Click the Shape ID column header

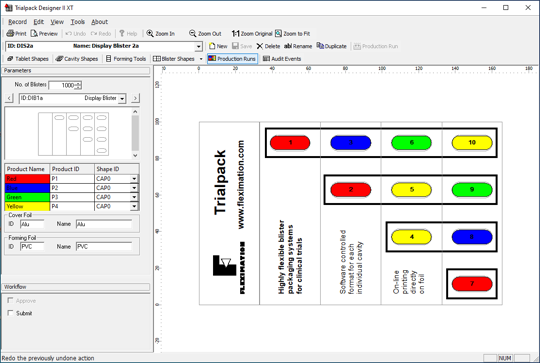point(117,169)
